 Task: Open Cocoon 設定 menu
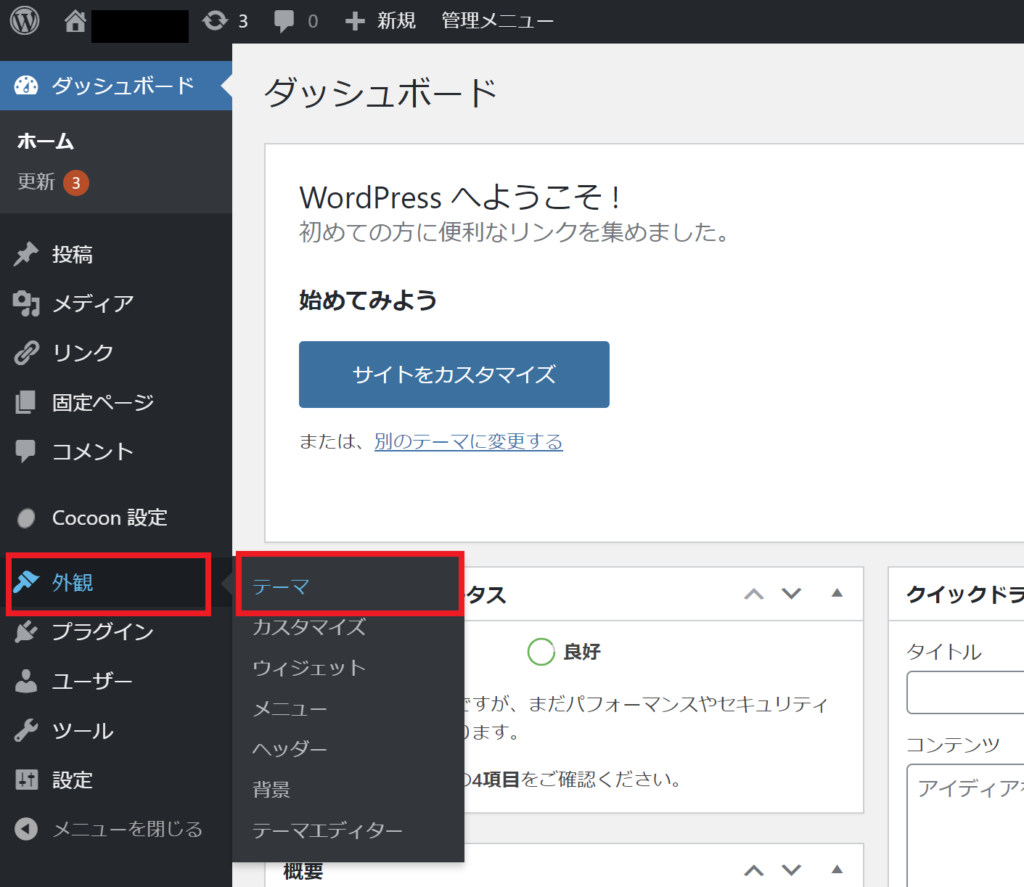(116, 518)
